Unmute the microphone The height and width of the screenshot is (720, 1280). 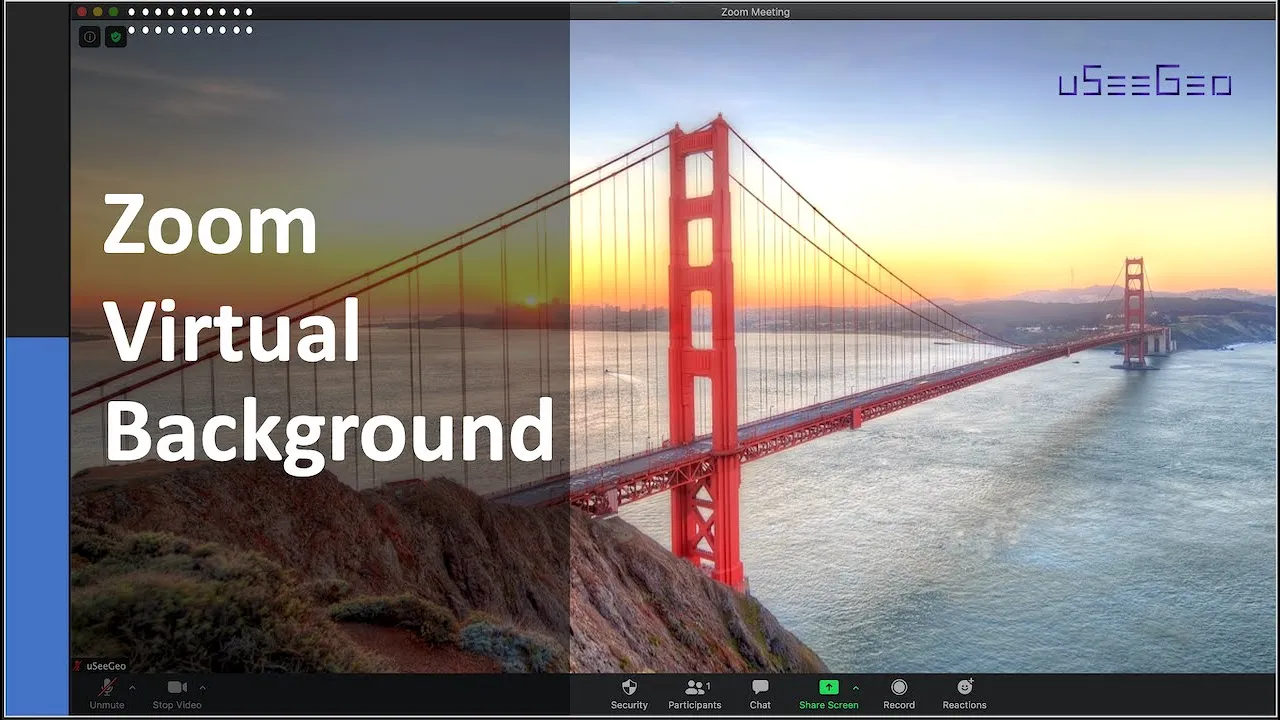(x=107, y=694)
